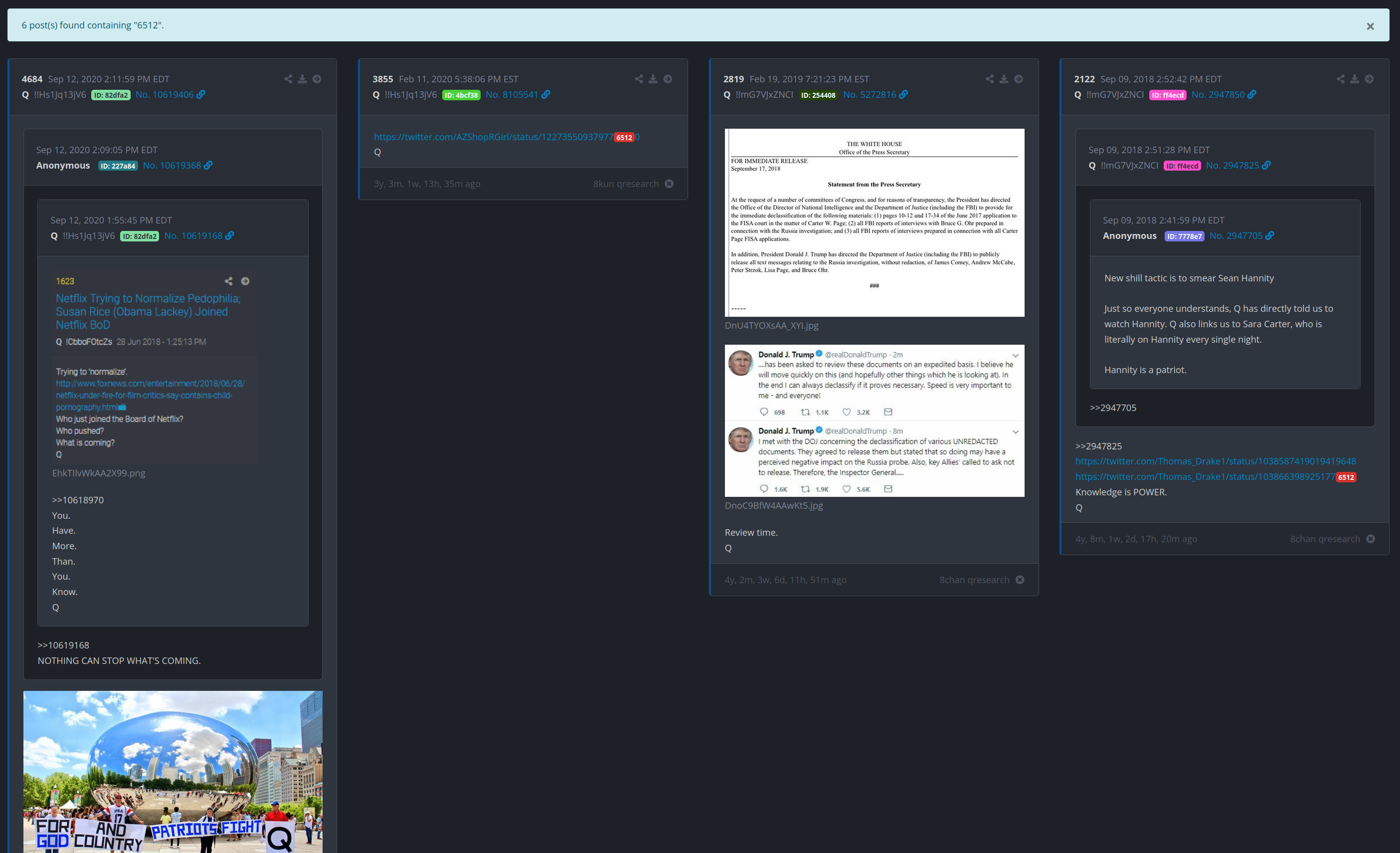Click reply reference >>10619168

63,645
